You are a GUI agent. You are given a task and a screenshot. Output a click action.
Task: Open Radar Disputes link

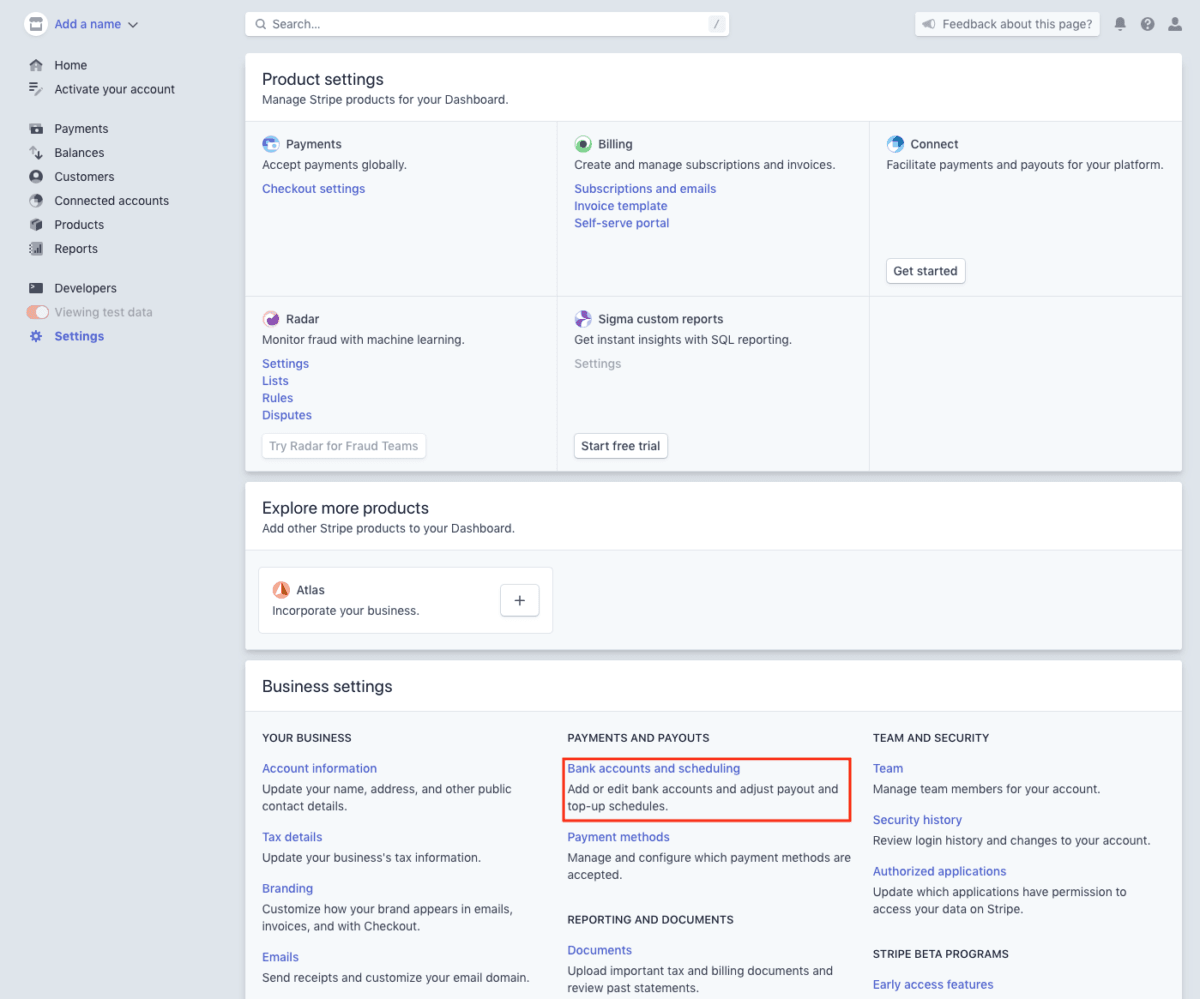coord(287,415)
